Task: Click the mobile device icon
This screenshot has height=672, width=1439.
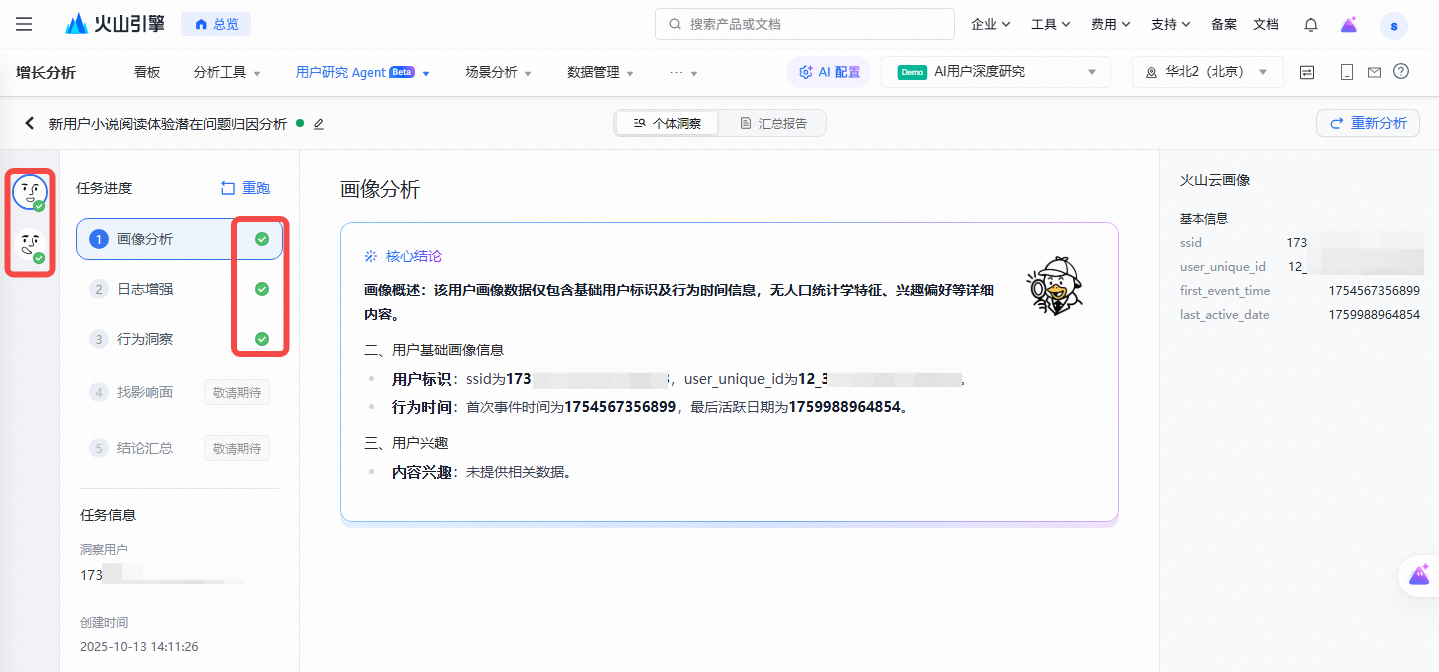Action: point(1346,72)
